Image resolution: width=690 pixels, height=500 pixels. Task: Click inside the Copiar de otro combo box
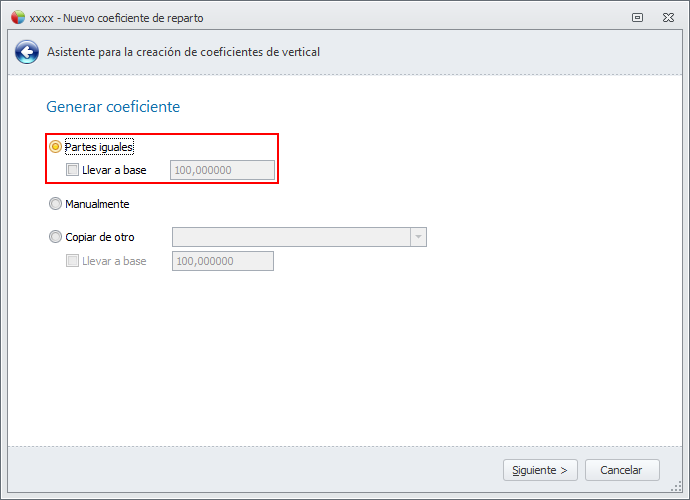click(x=290, y=237)
